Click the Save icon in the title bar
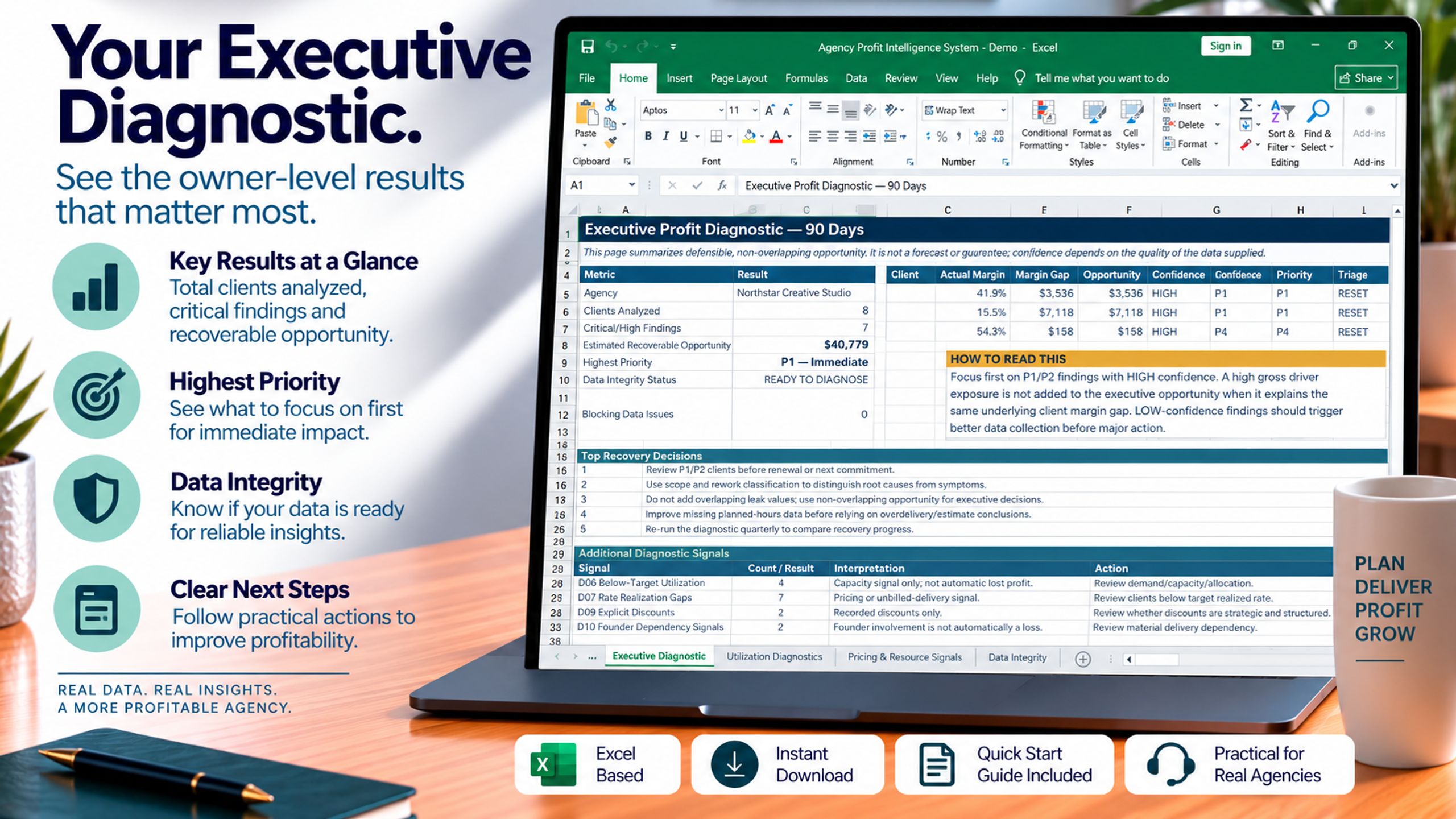1456x819 pixels. pyautogui.click(x=588, y=47)
